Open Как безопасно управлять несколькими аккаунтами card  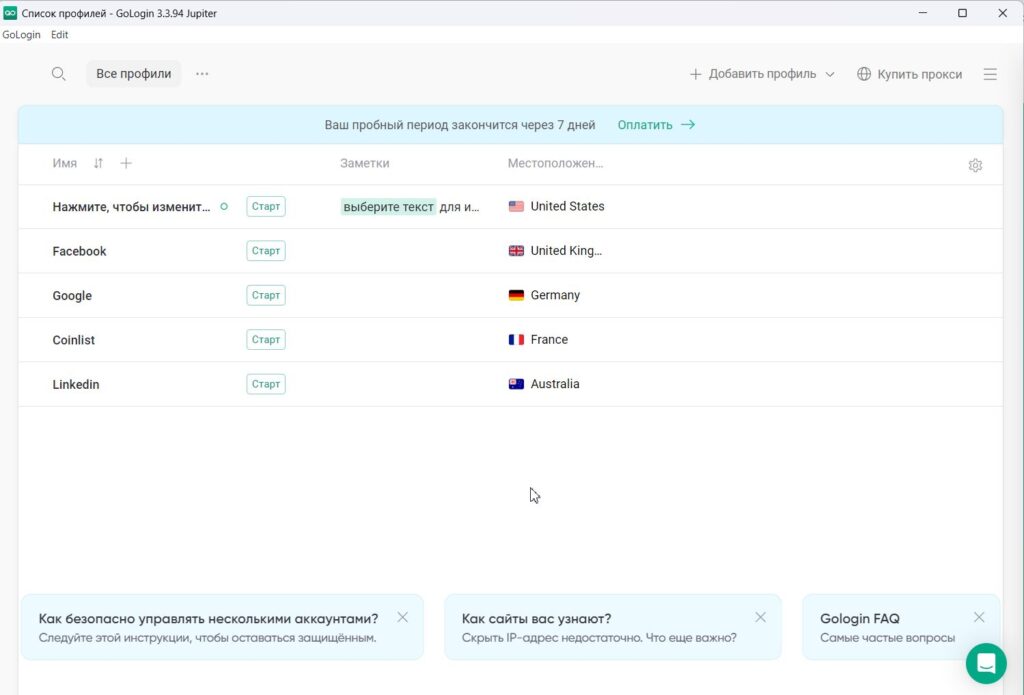222,627
